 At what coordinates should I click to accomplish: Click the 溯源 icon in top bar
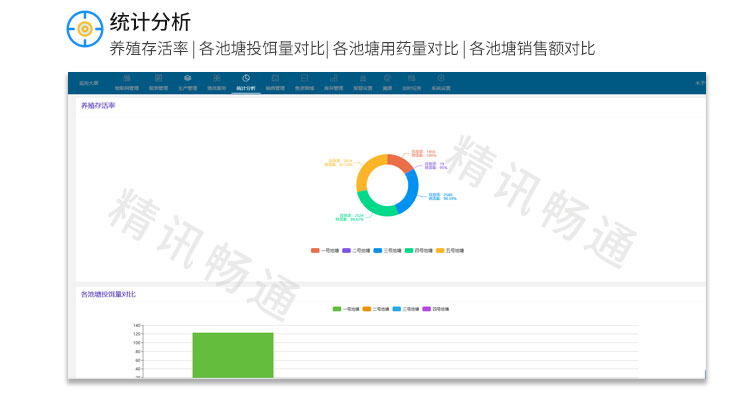(x=387, y=78)
